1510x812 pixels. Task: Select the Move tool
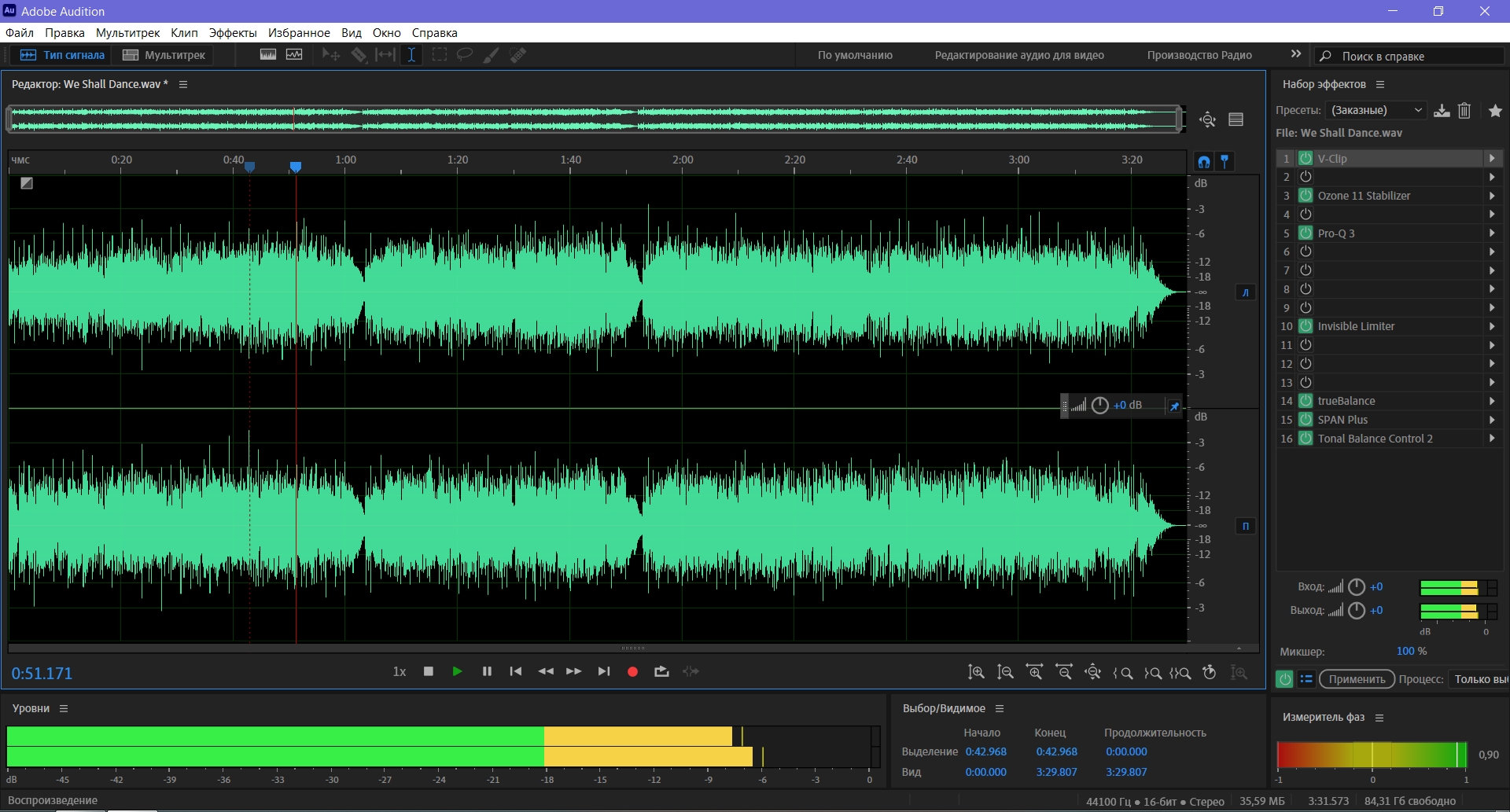(x=331, y=55)
